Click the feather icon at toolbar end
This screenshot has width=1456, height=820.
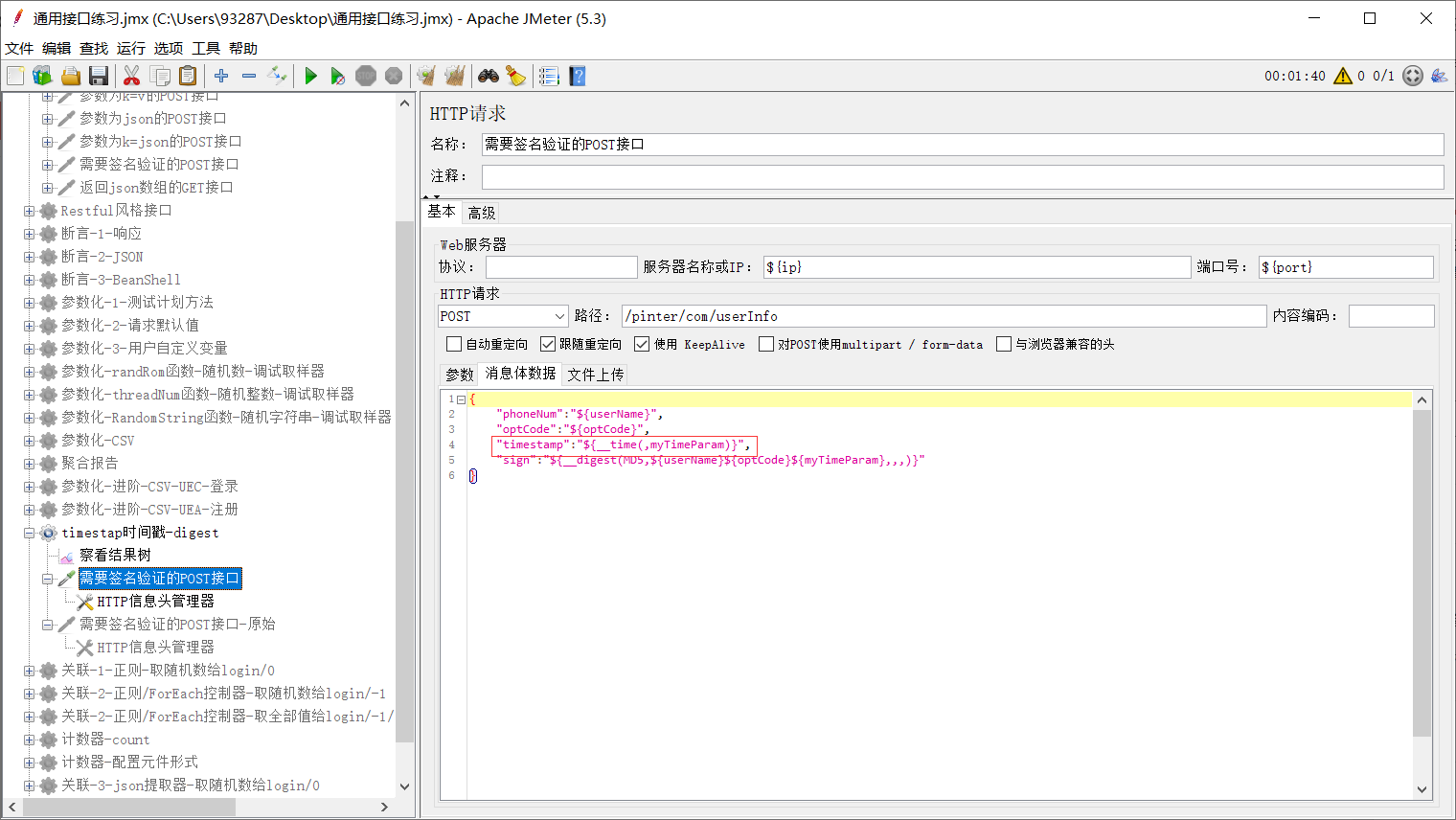click(x=1439, y=76)
